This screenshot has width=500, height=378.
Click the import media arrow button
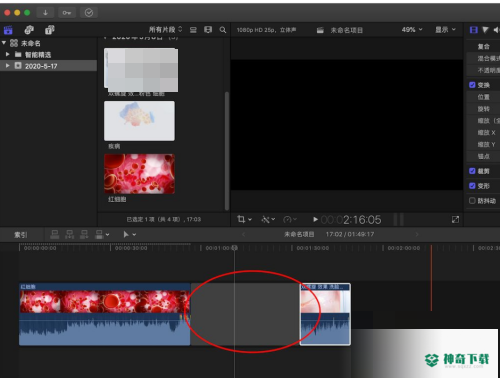pos(45,13)
